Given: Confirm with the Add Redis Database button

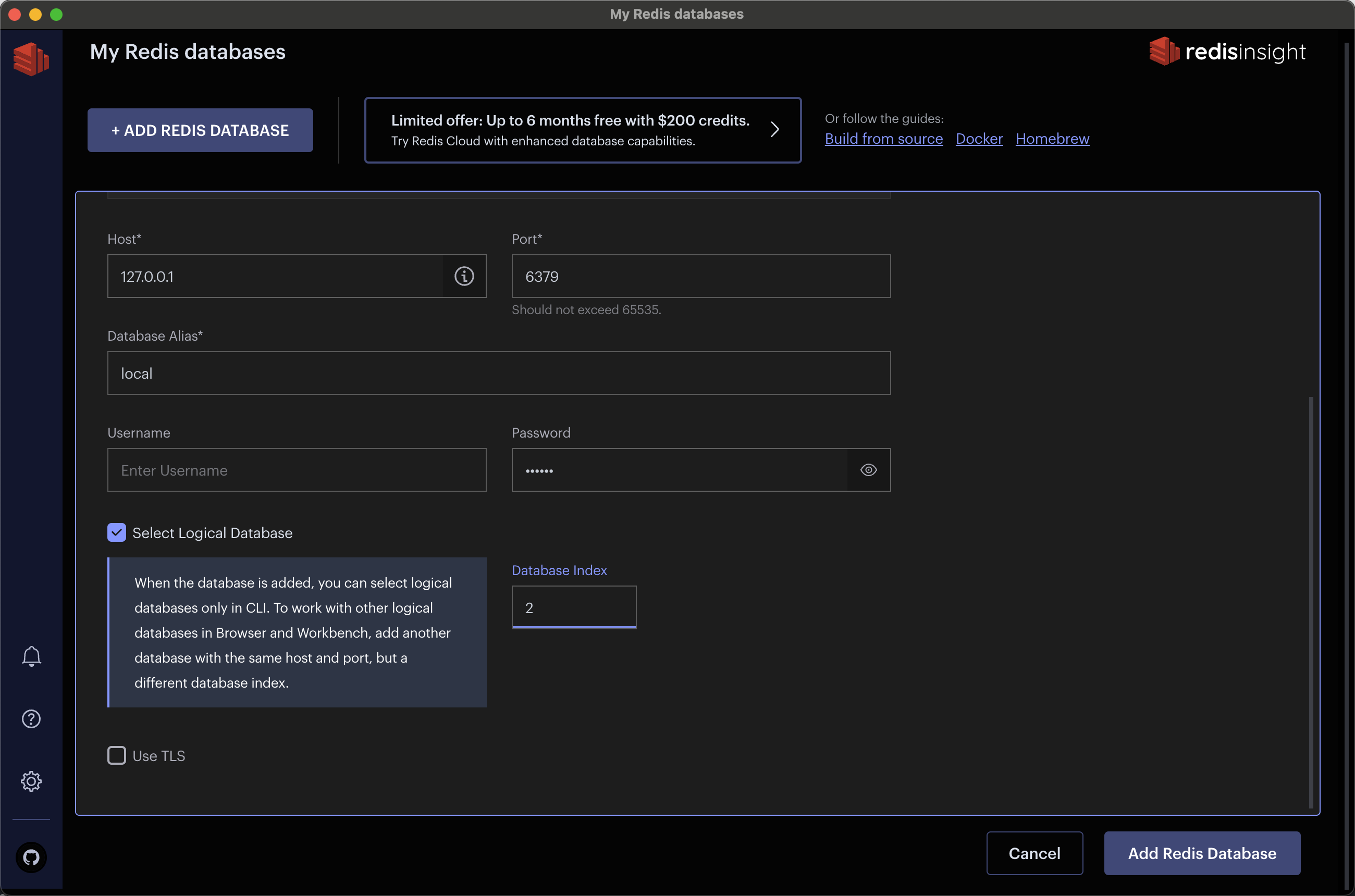Looking at the screenshot, I should (x=1202, y=853).
